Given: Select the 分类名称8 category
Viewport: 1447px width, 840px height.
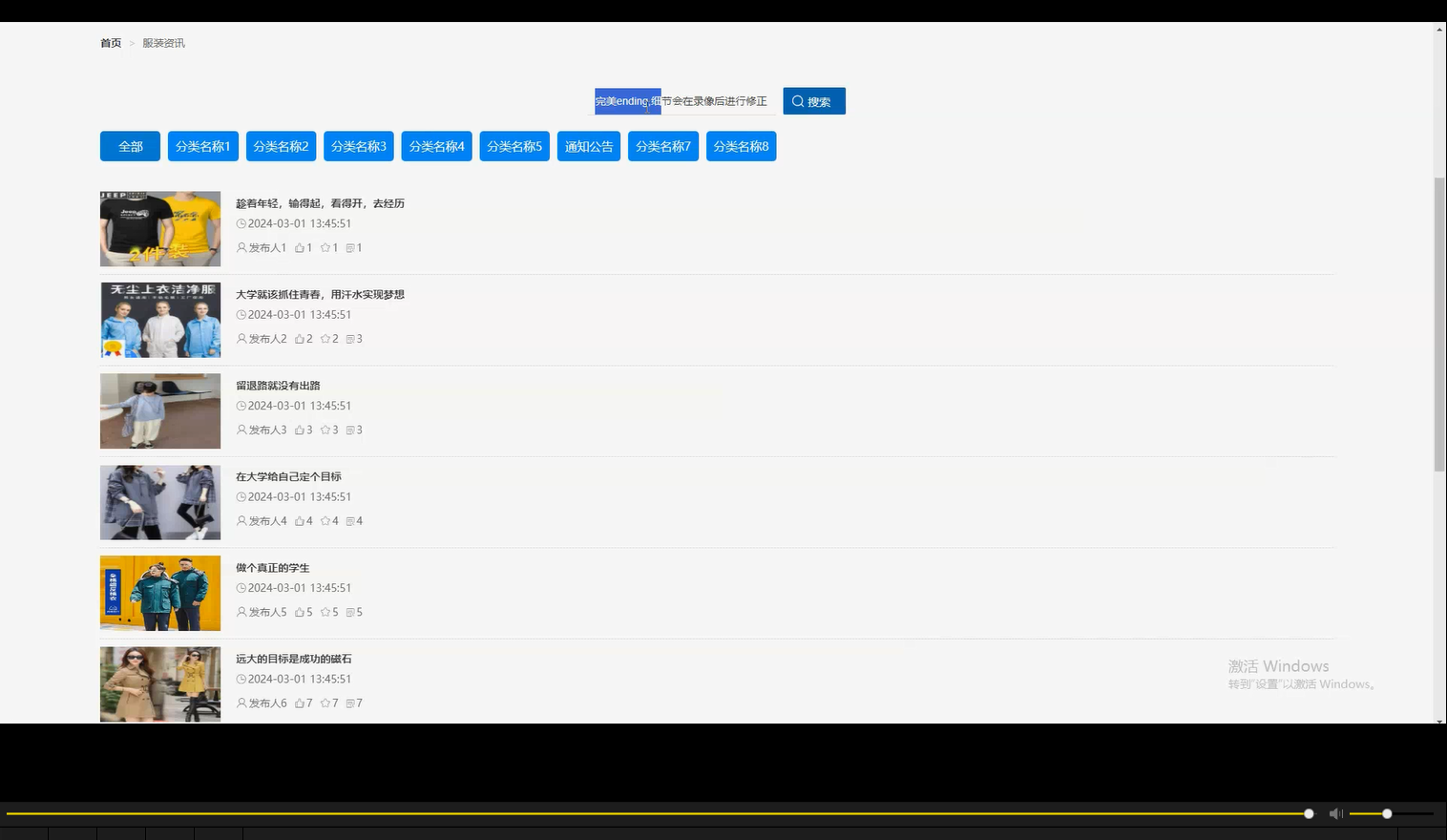Looking at the screenshot, I should 742,146.
